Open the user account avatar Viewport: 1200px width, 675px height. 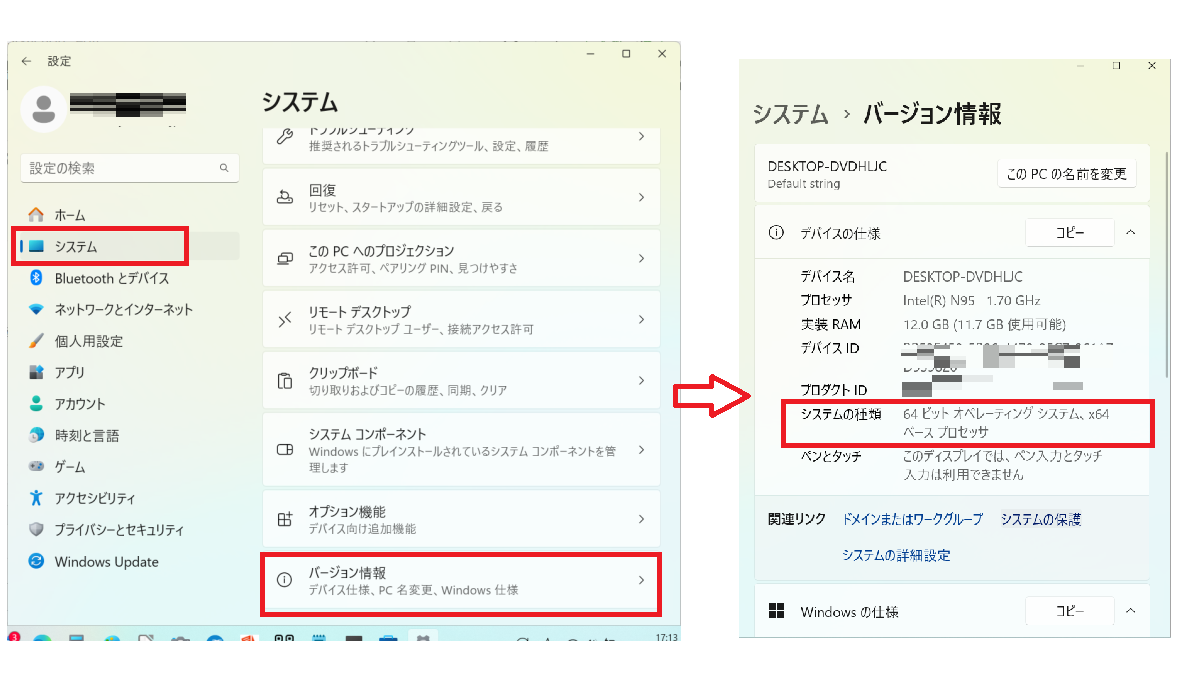[x=44, y=109]
